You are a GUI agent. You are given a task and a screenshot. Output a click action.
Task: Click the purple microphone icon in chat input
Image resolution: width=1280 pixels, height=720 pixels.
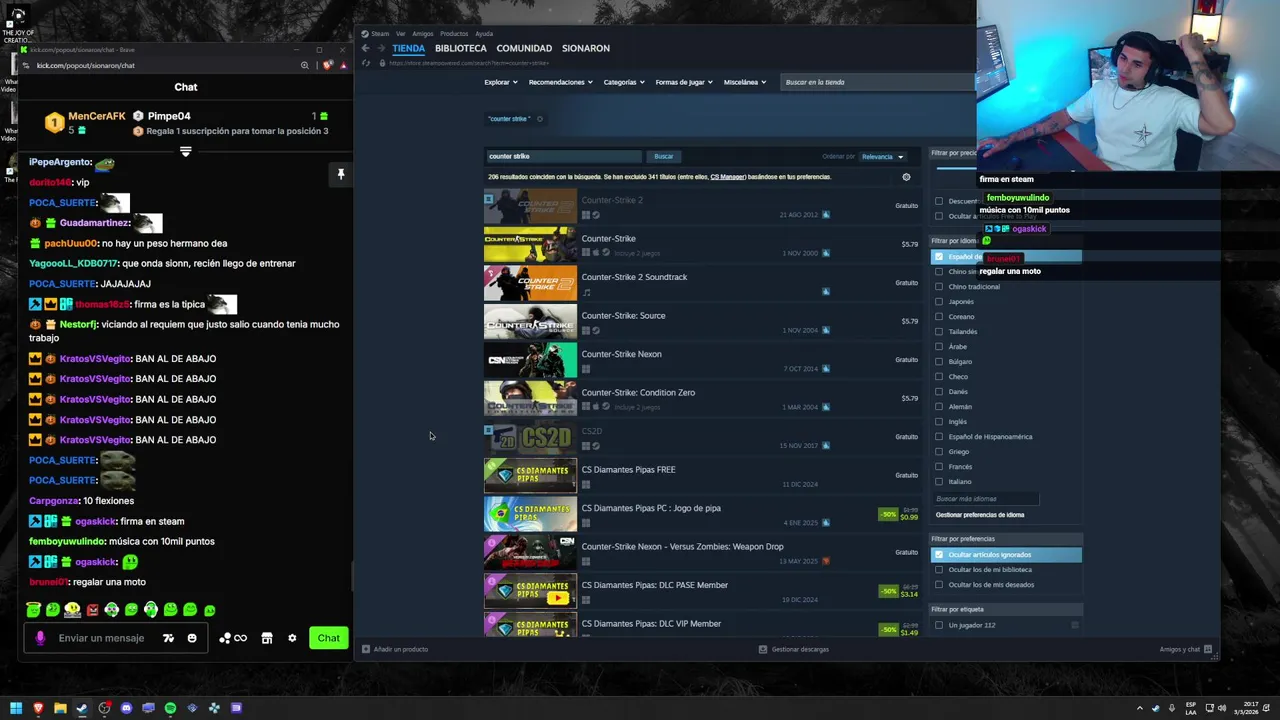[x=40, y=638]
